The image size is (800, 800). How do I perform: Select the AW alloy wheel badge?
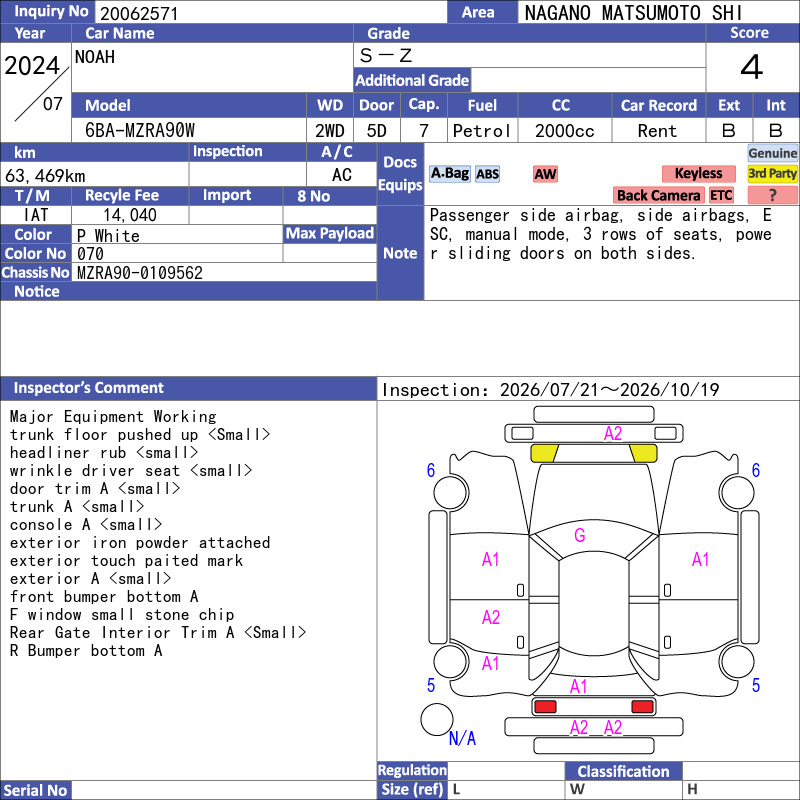tap(545, 174)
